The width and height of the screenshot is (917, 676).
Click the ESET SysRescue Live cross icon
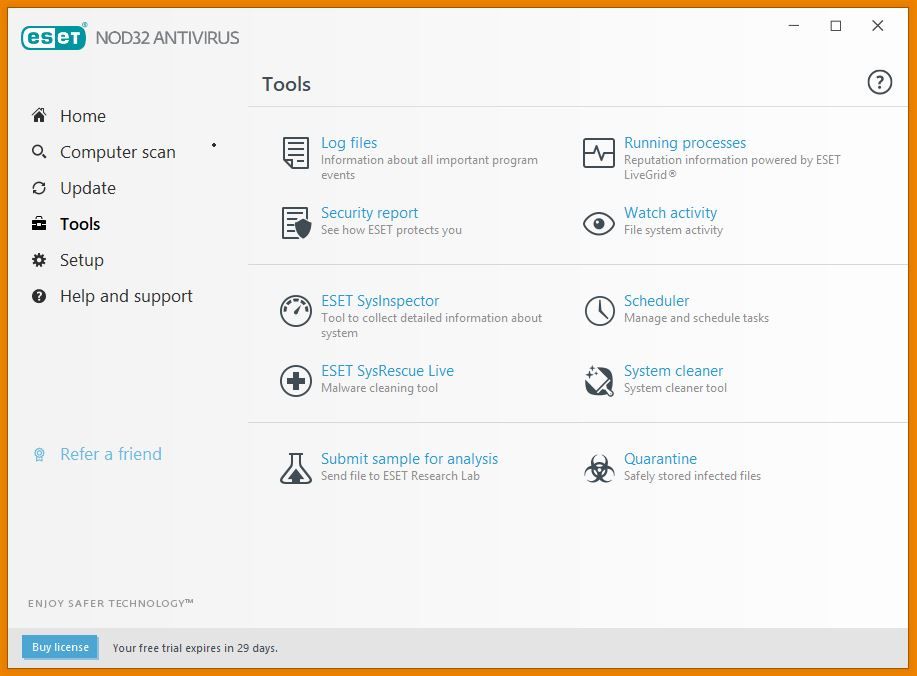[x=296, y=381]
